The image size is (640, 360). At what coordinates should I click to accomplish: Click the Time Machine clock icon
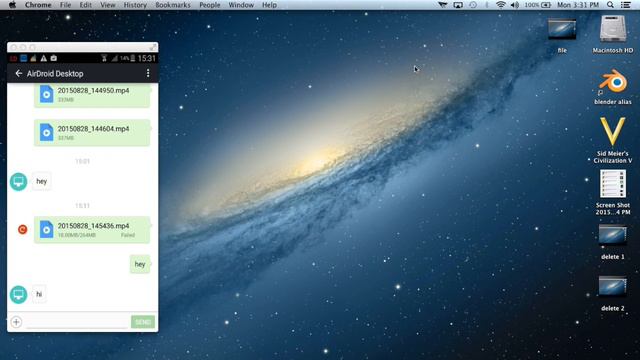pos(473,5)
